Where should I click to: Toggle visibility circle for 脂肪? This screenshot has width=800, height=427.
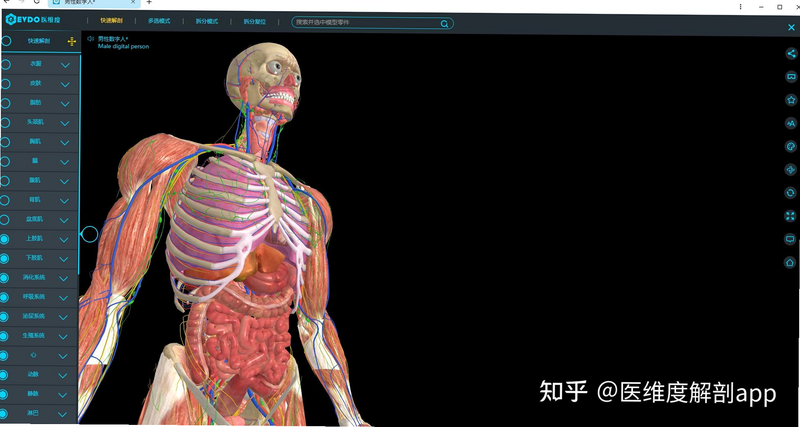[6, 103]
